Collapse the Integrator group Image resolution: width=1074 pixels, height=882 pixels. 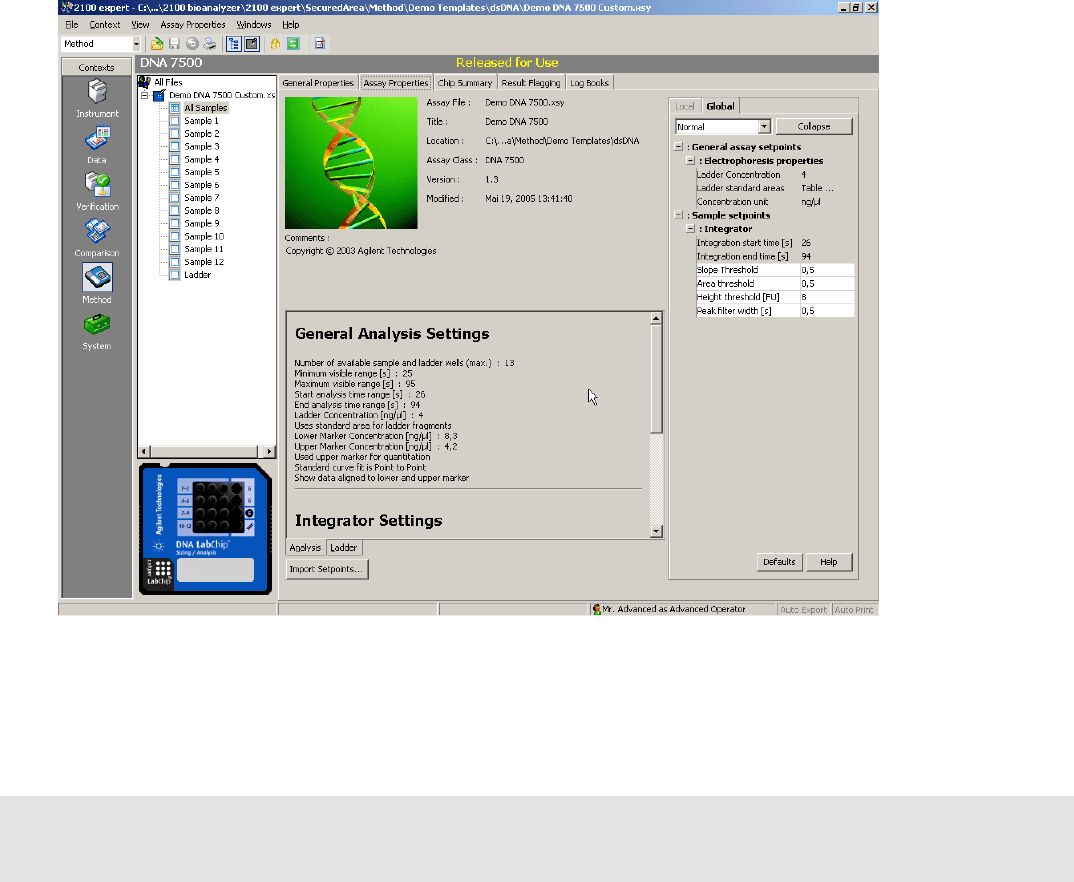pyautogui.click(x=690, y=229)
